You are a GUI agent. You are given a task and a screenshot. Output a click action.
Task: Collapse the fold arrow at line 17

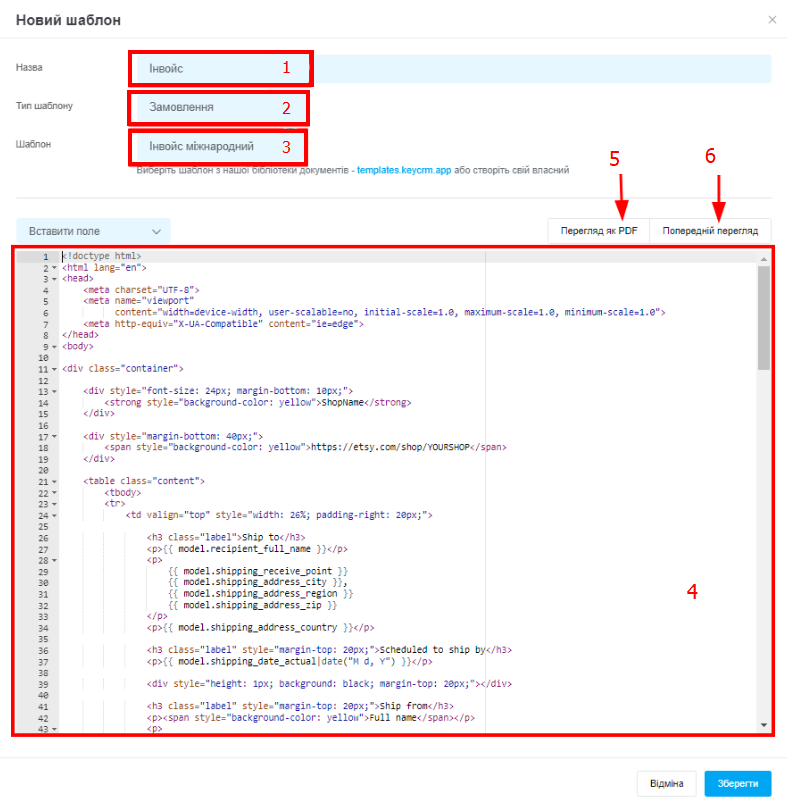(x=54, y=437)
